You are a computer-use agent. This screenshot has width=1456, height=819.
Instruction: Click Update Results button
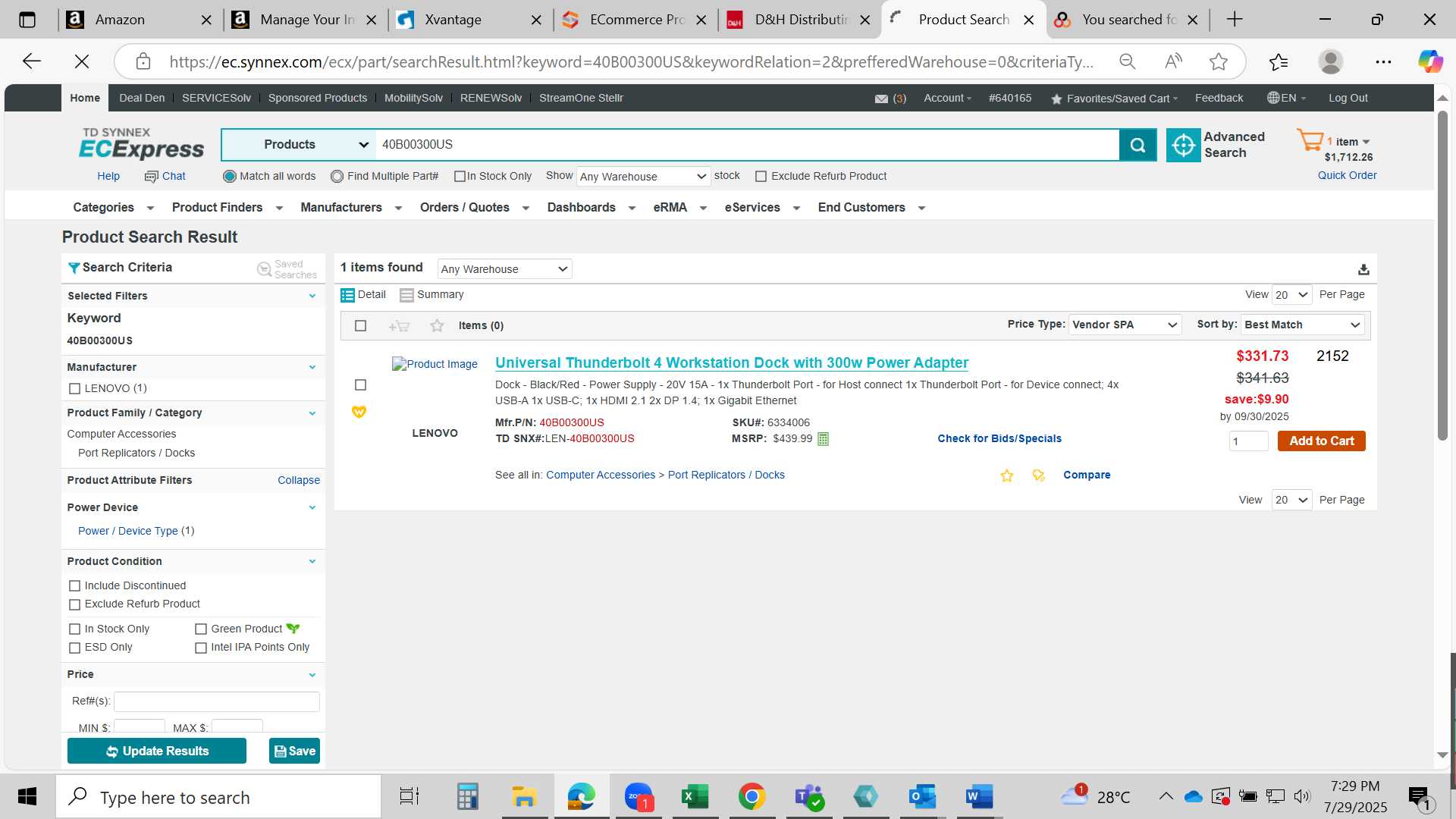point(157,752)
